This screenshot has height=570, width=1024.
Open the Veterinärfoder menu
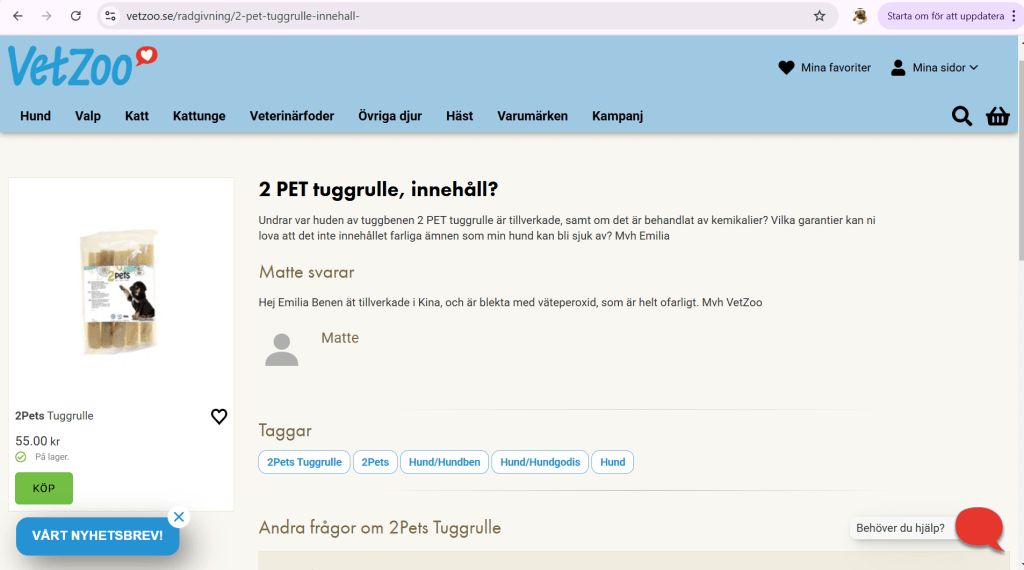point(292,116)
